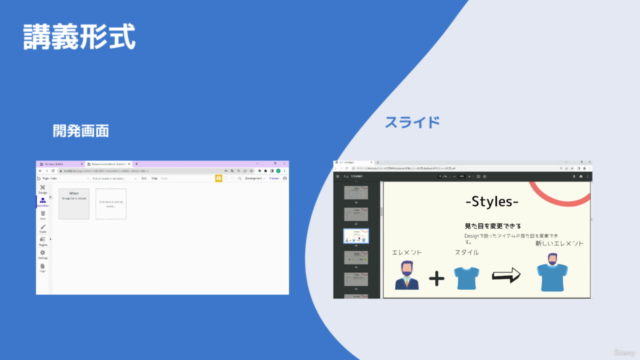Click the rotate icon in PDF viewer toolbar
The width and height of the screenshot is (640, 360).
[x=485, y=176]
